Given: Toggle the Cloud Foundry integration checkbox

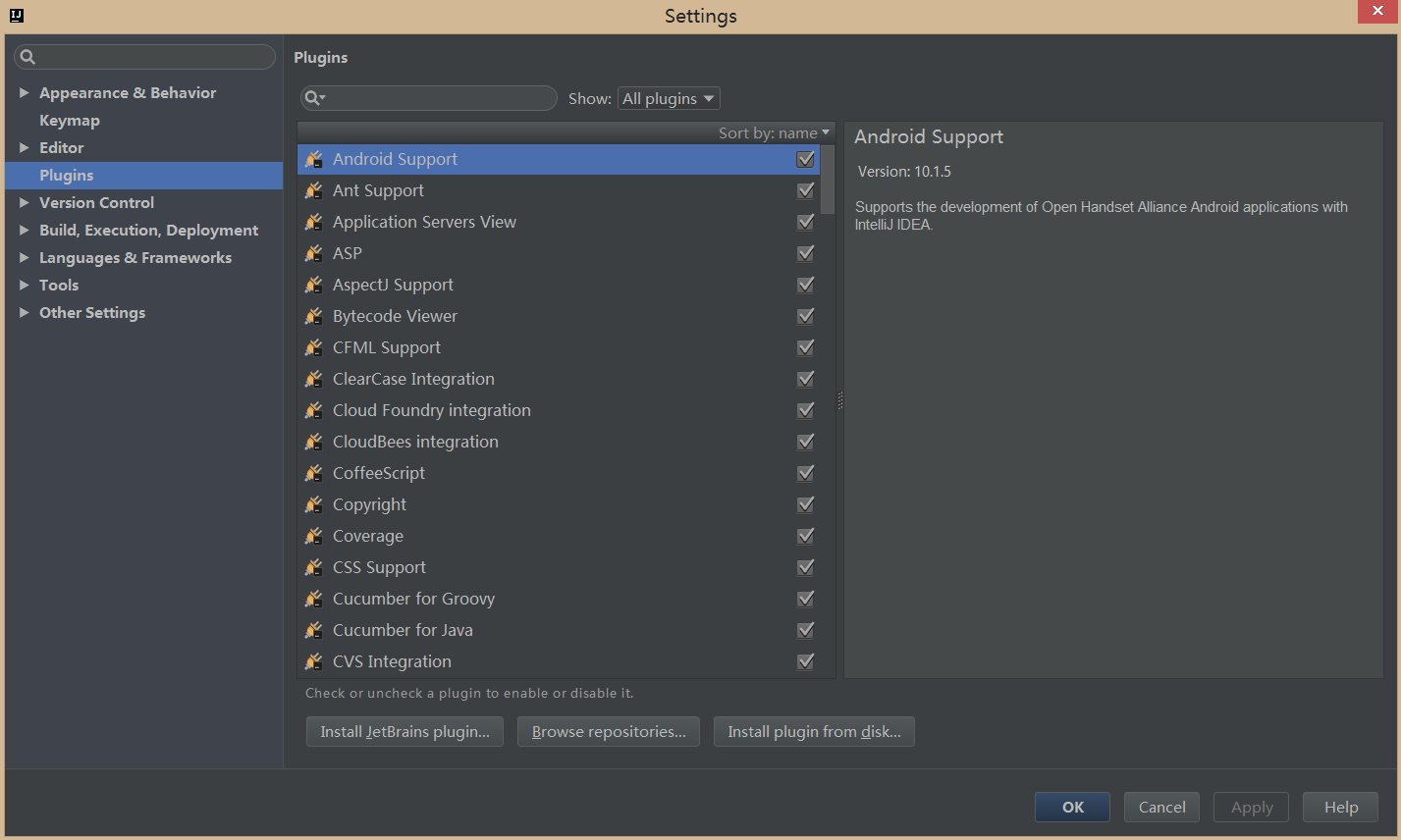Looking at the screenshot, I should 806,410.
